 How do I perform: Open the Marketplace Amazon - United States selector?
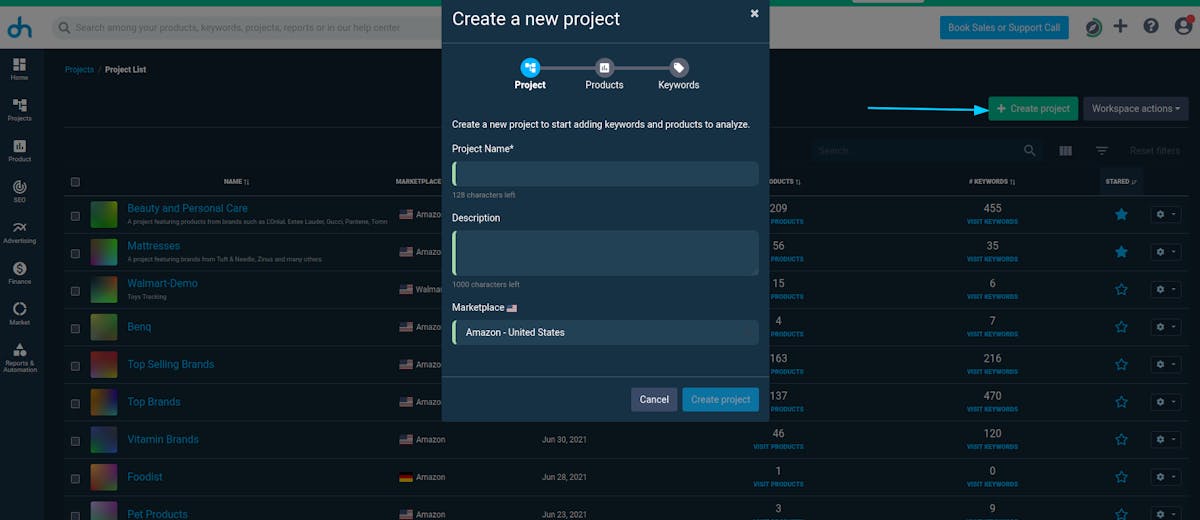click(605, 332)
